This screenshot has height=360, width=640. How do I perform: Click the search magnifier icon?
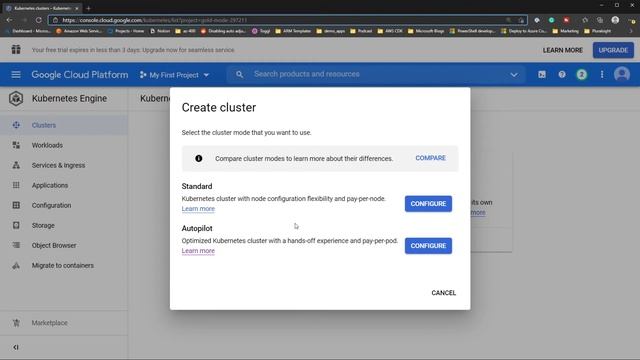click(x=240, y=74)
